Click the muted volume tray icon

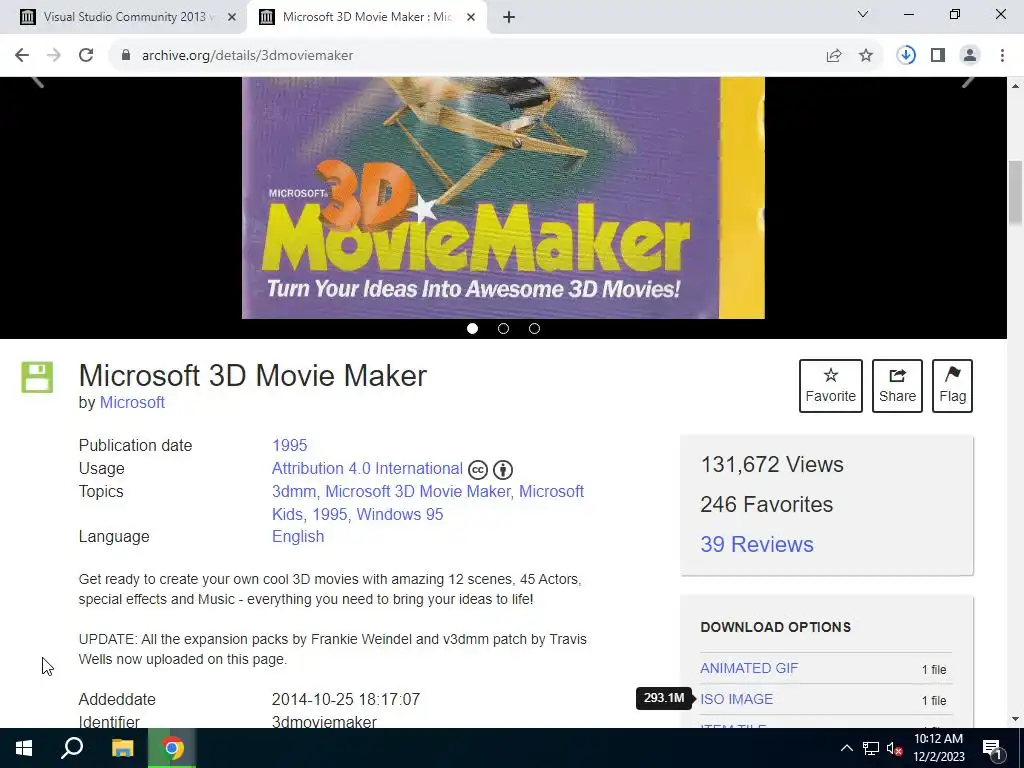[894, 748]
